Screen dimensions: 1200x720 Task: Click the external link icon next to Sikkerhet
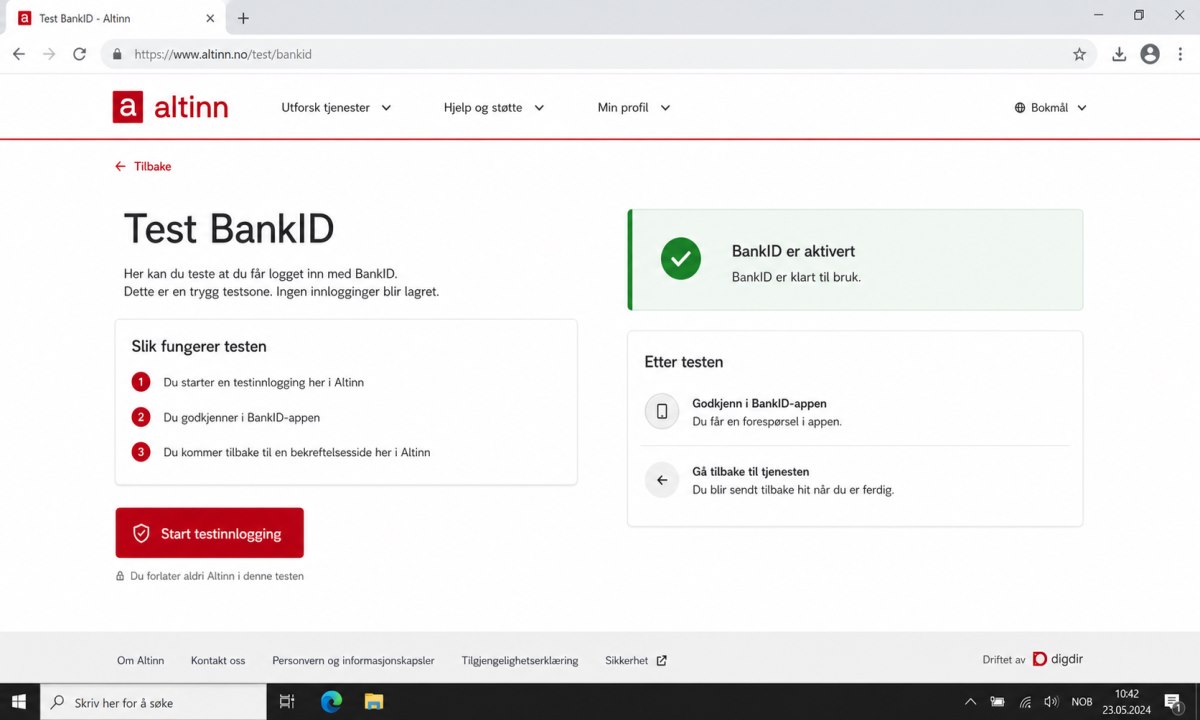(661, 661)
